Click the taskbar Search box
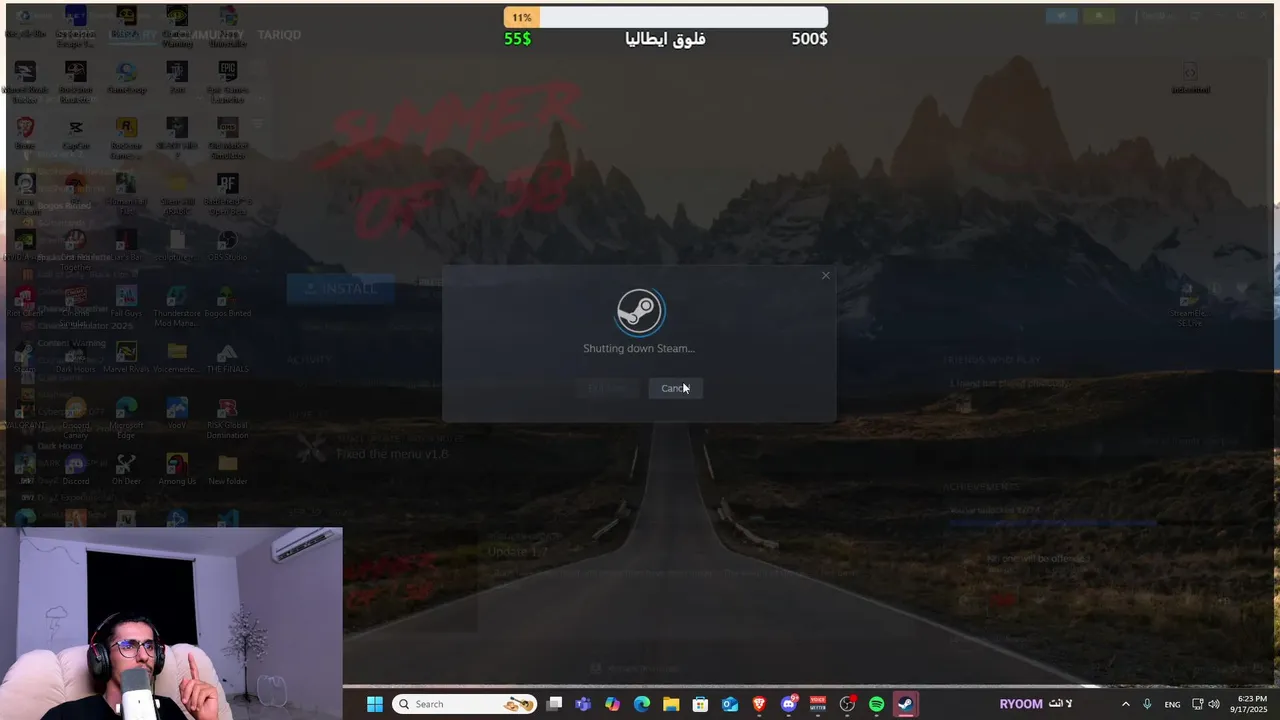 464,704
